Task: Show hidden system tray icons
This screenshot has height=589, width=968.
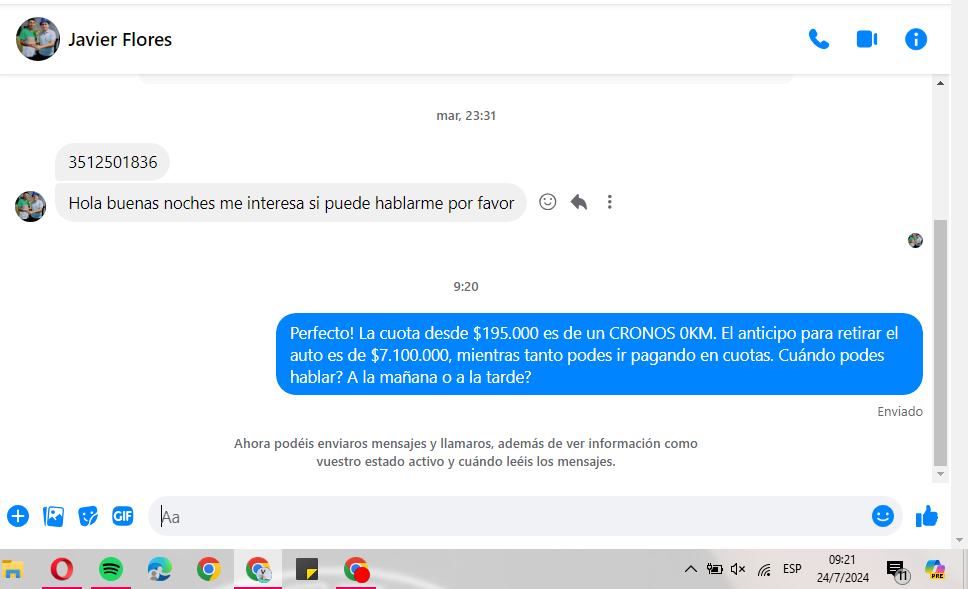Action: coord(690,569)
